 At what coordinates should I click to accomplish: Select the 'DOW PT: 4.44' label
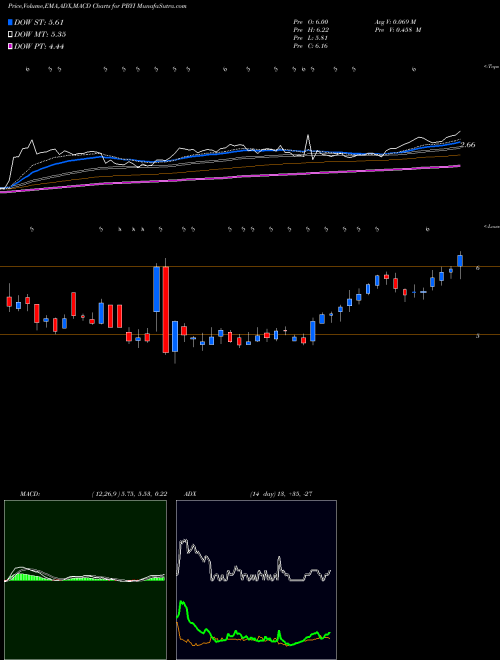pos(39,46)
